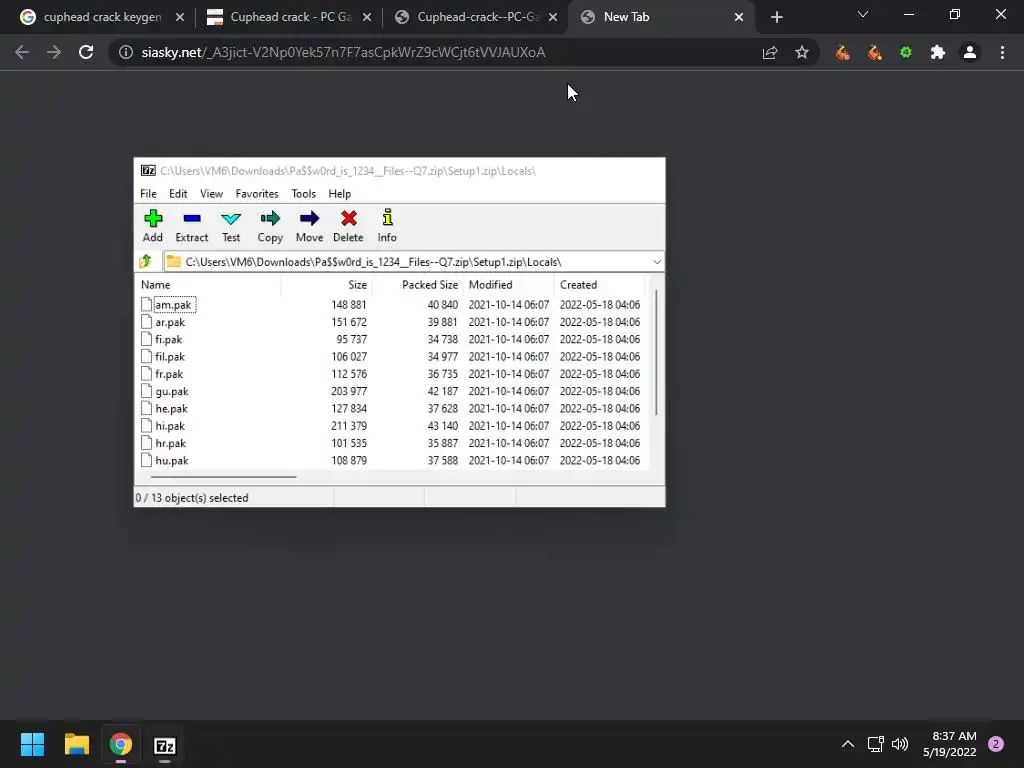Show hidden system tray icons
1024x768 pixels.
848,744
